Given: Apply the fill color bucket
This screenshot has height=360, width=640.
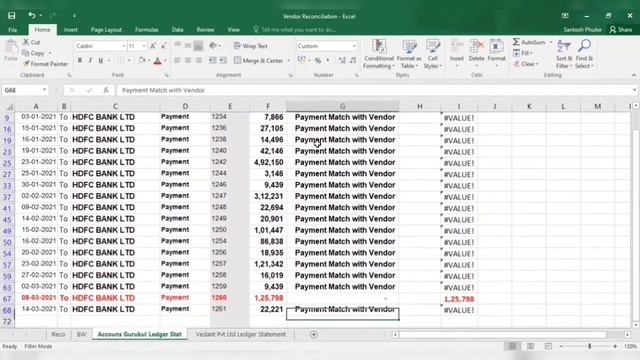Looking at the screenshot, I should tap(142, 60).
